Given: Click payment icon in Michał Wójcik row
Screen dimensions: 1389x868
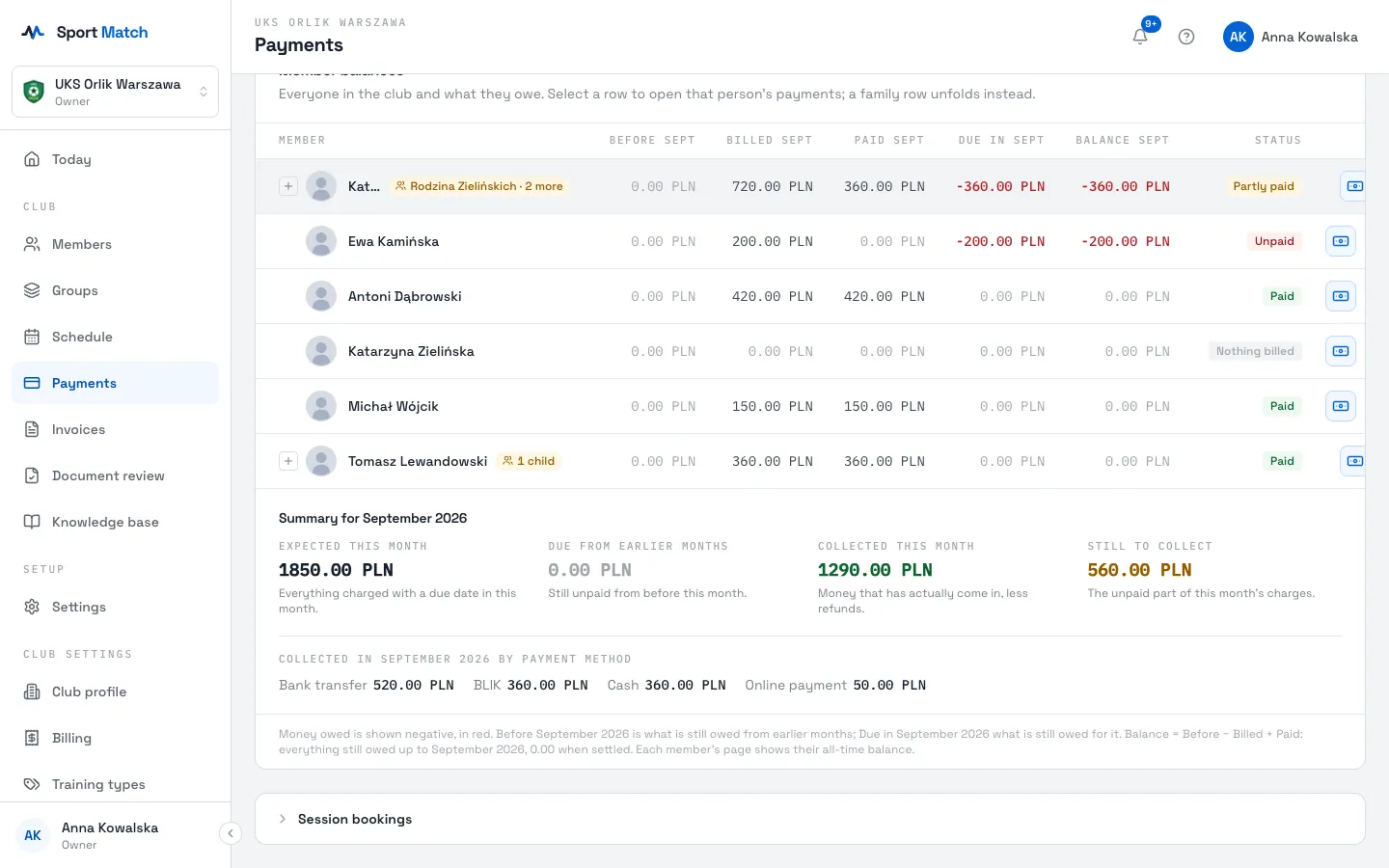Looking at the screenshot, I should pyautogui.click(x=1341, y=406).
